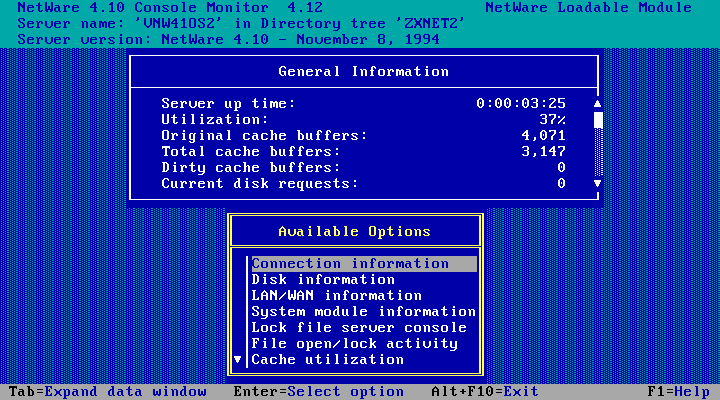Click the Server up time label
The image size is (720, 400).
click(228, 103)
